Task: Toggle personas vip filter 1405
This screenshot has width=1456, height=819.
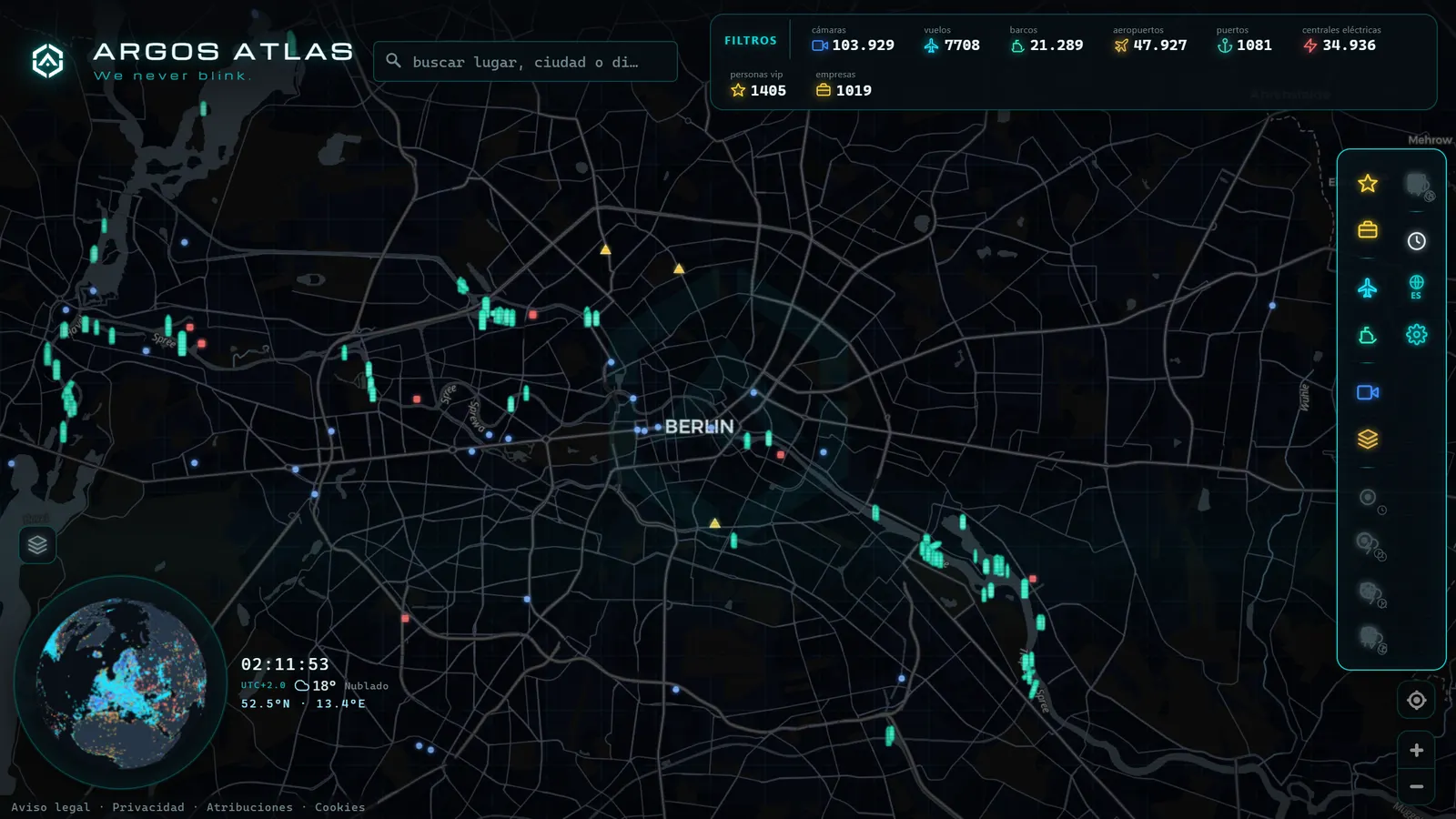Action: tap(757, 85)
